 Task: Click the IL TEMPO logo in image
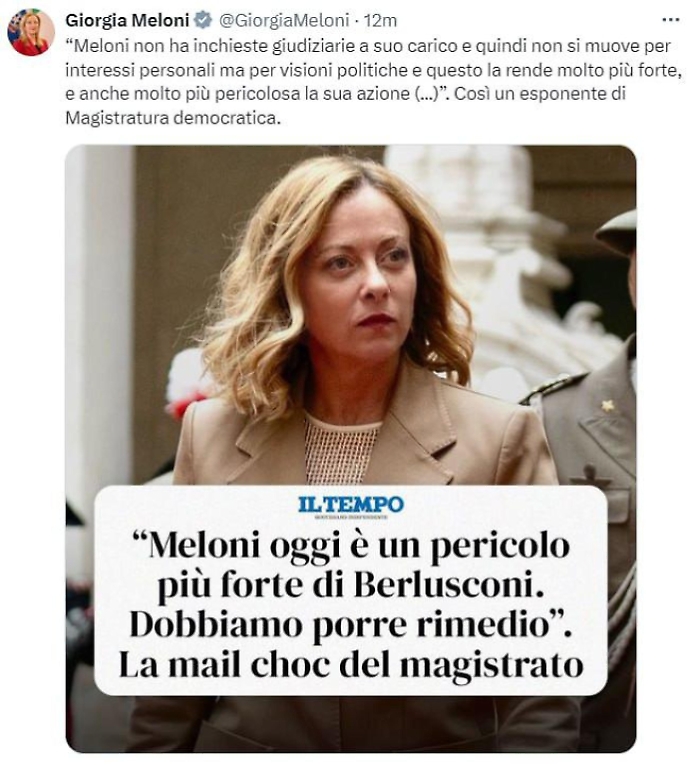(x=351, y=506)
